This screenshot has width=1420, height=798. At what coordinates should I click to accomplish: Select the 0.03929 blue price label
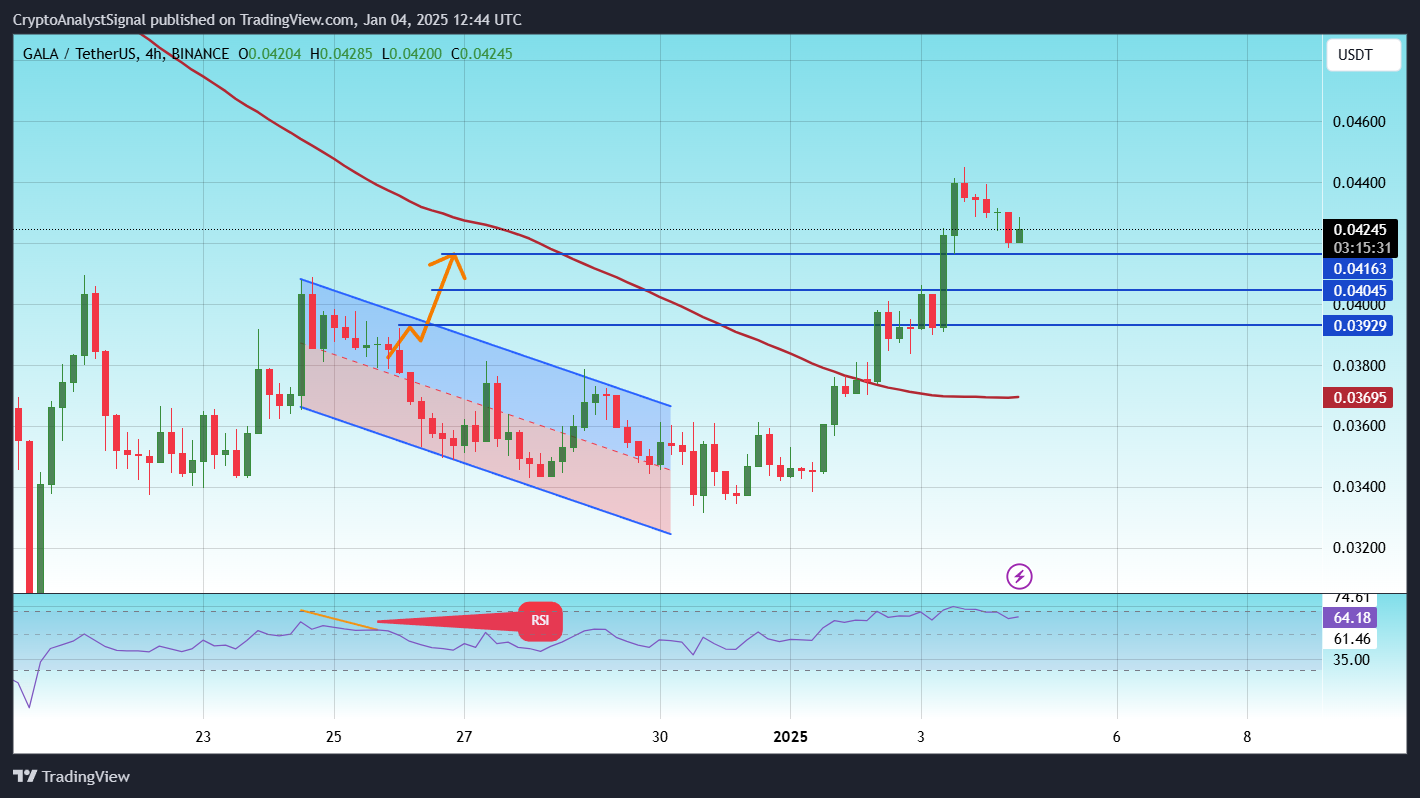(x=1360, y=325)
